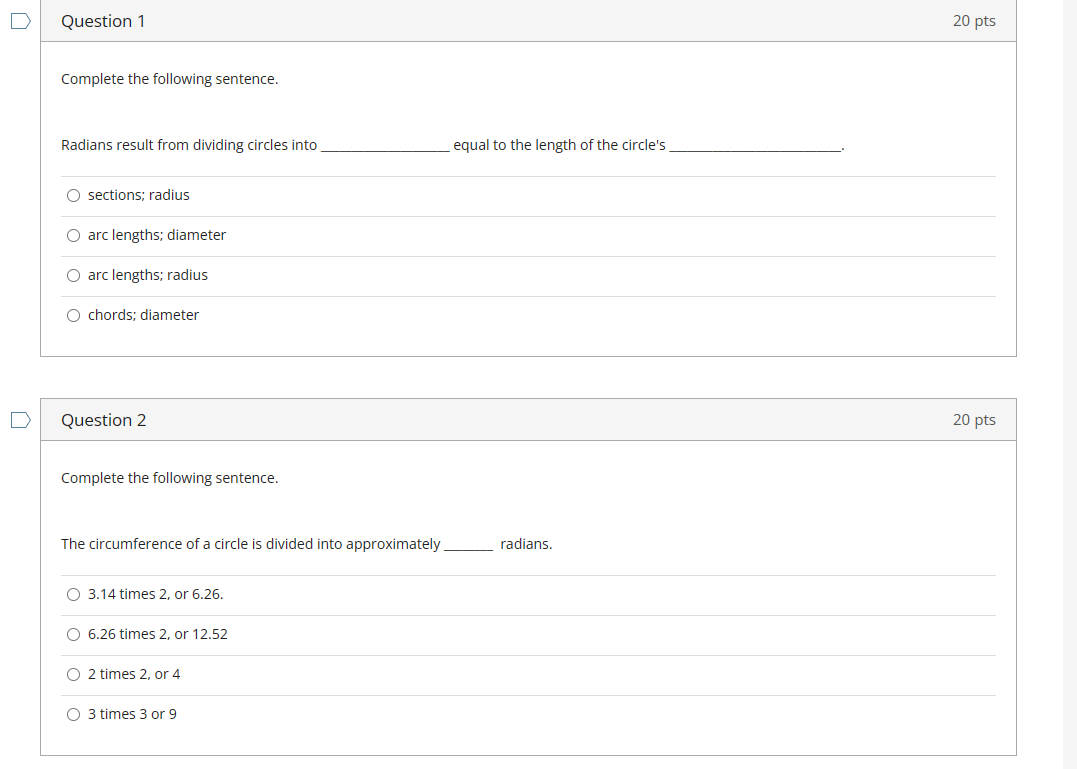1077x769 pixels.
Task: Pick the "arc lengths; radius" radio button
Action: 73,275
